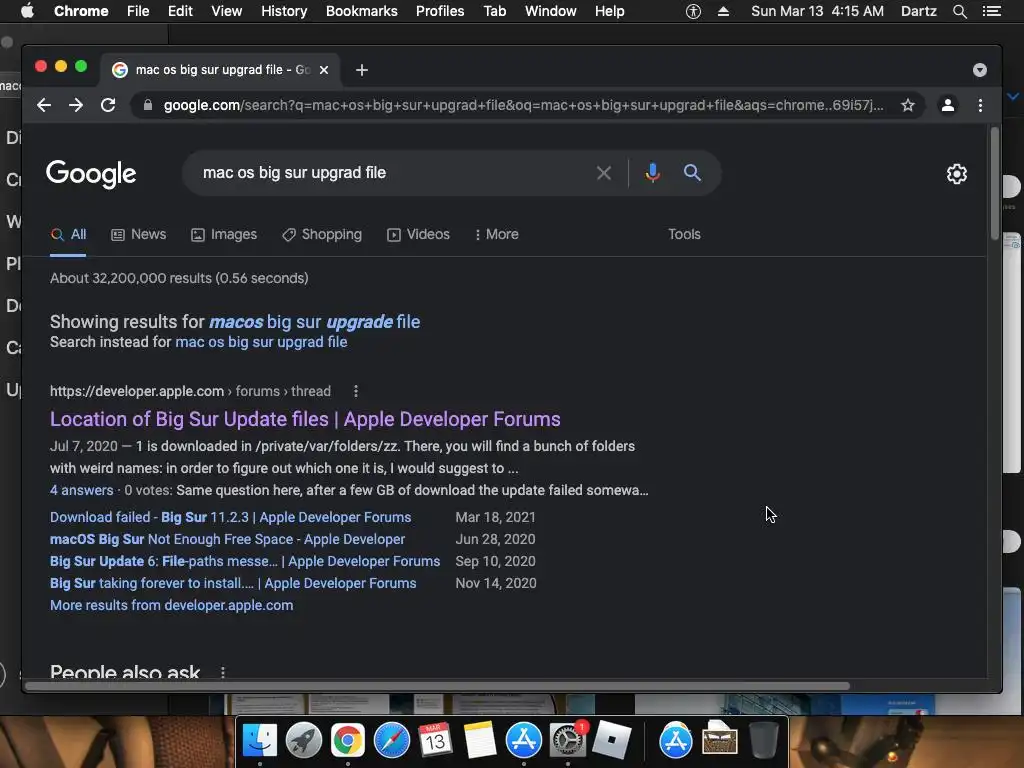Go to Google homepage via logo
This screenshot has height=768, width=1024.
(x=91, y=174)
